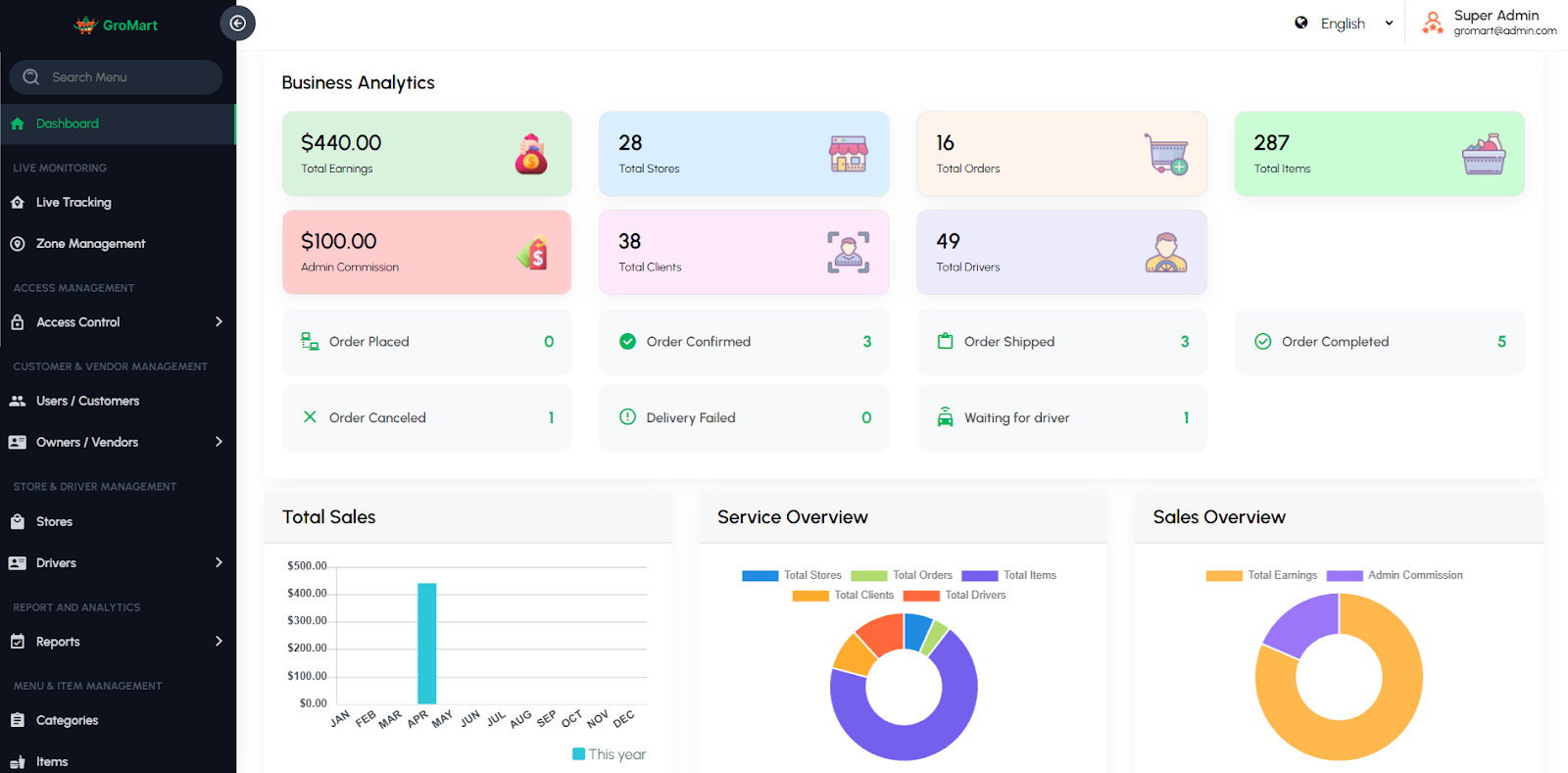Open Live Tracking from the sidebar
Screen dimensions: 1568x773
click(x=73, y=203)
